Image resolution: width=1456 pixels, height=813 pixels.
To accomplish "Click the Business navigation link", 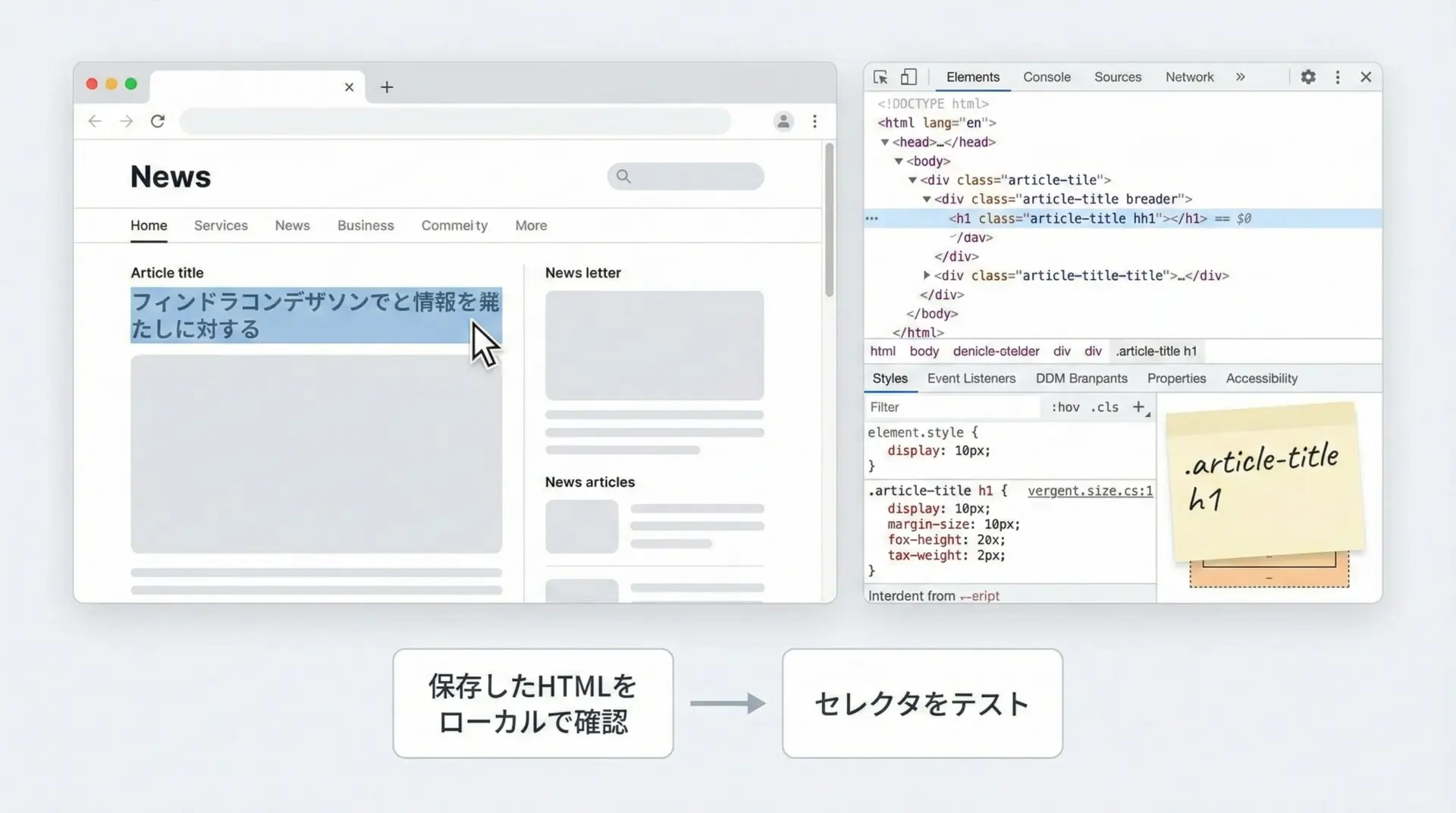I will pyautogui.click(x=366, y=226).
